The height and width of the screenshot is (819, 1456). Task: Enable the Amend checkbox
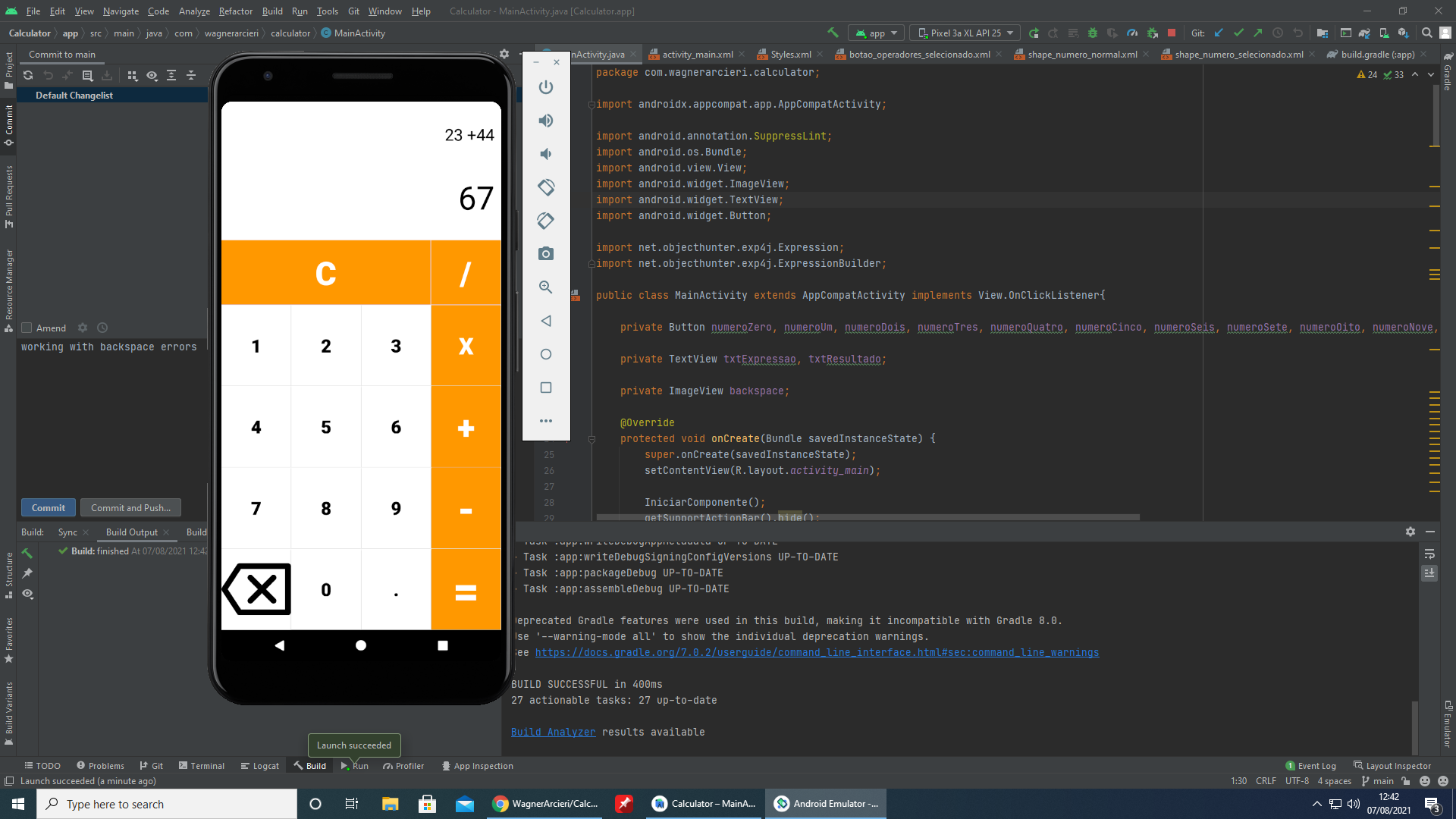click(27, 328)
